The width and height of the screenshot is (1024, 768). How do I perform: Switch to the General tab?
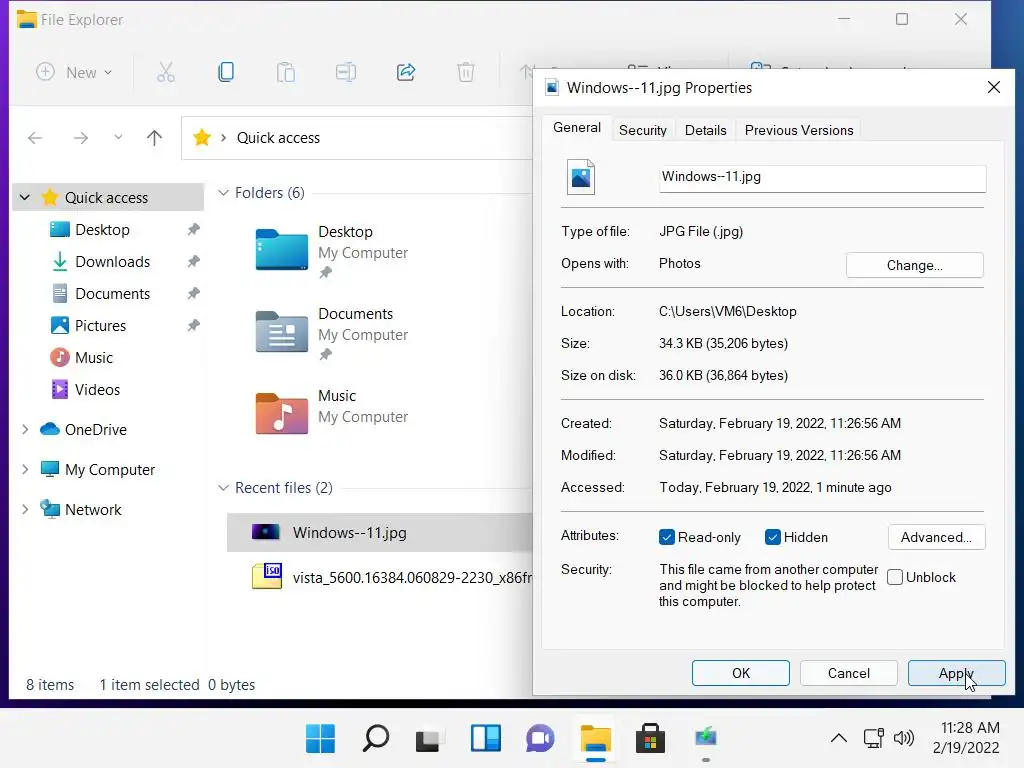click(577, 128)
